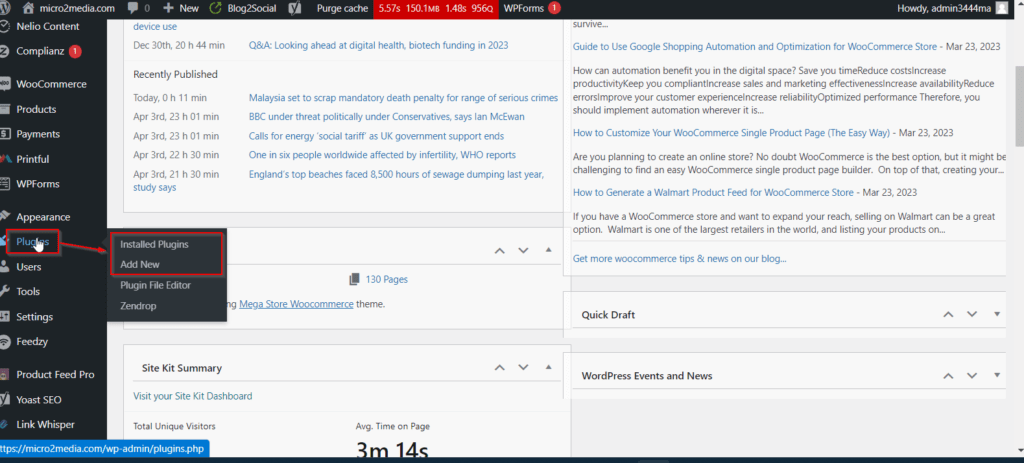Open the micro2media.com site link
1024x463 pixels.
click(69, 8)
